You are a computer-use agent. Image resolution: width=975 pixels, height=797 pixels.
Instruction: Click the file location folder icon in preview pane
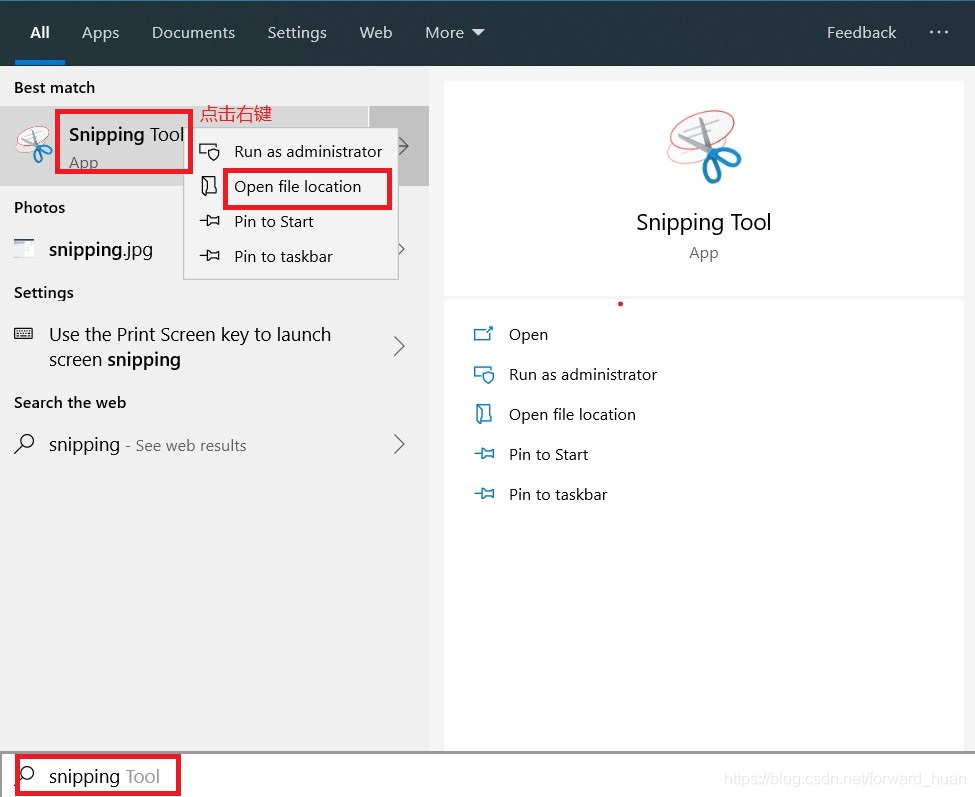pyautogui.click(x=484, y=414)
